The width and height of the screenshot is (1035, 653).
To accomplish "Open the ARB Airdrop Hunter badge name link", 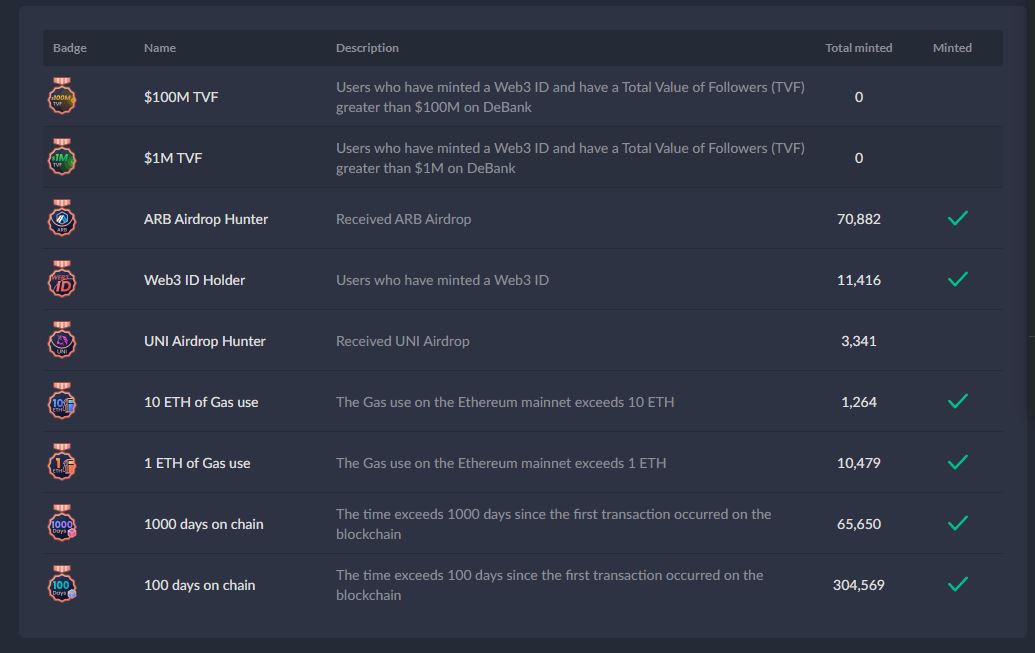I will (206, 218).
